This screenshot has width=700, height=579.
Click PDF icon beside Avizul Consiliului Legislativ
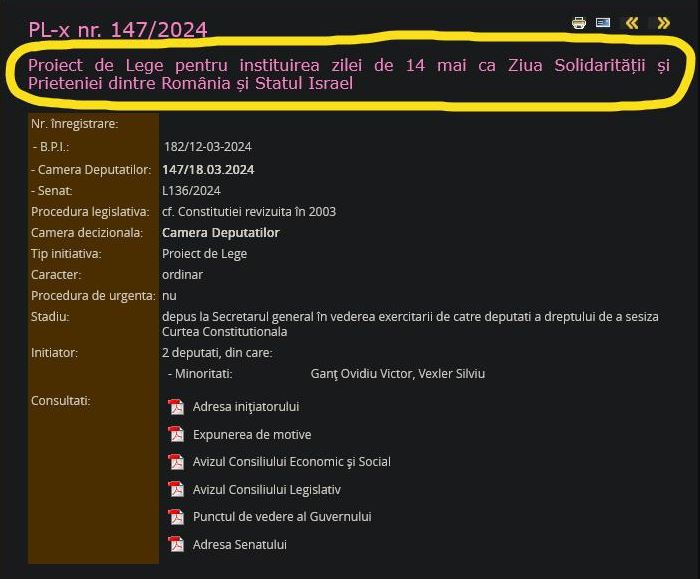(x=177, y=490)
